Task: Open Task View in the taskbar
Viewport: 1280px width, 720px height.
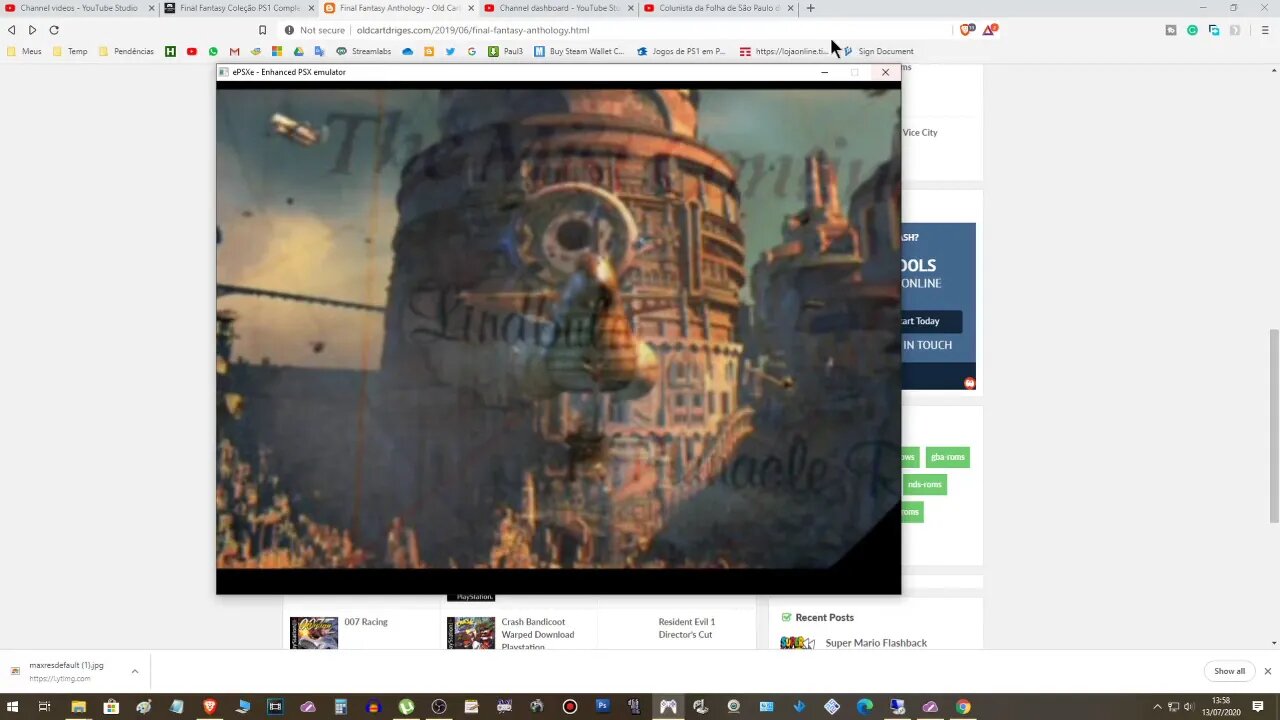Action: point(44,706)
